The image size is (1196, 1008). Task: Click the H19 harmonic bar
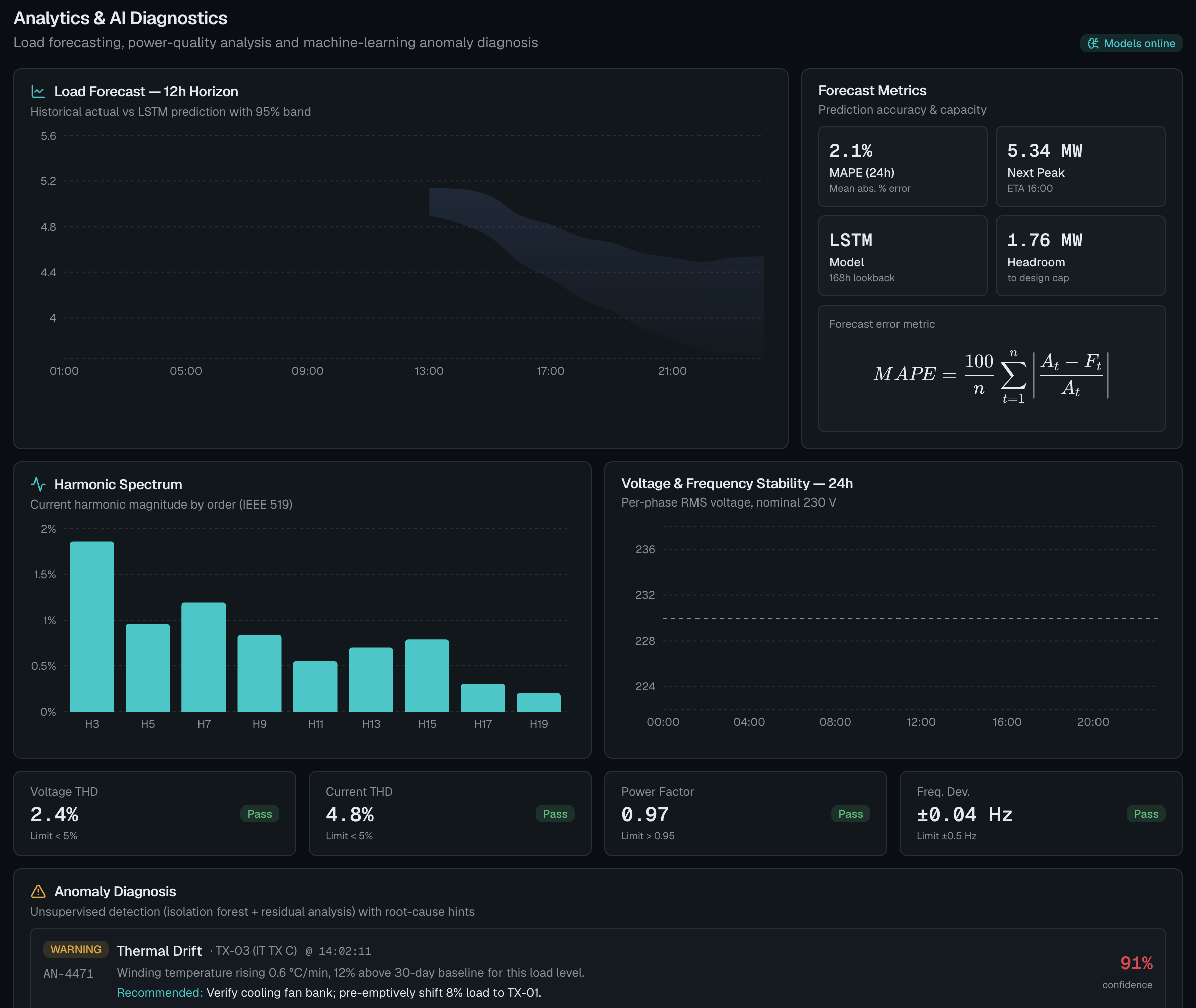[x=538, y=702]
